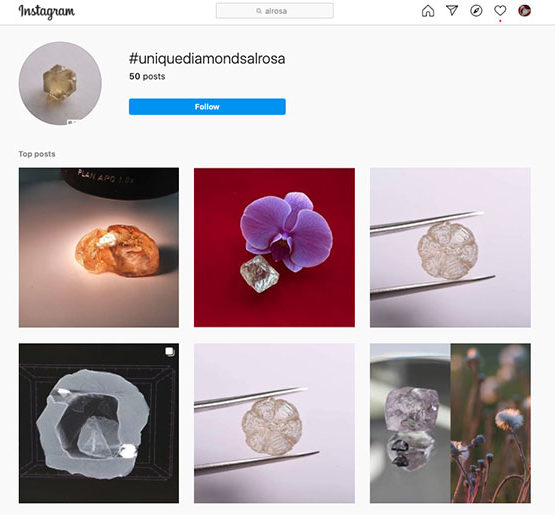Open the hashtag's round yellow diamond picture

60,84
